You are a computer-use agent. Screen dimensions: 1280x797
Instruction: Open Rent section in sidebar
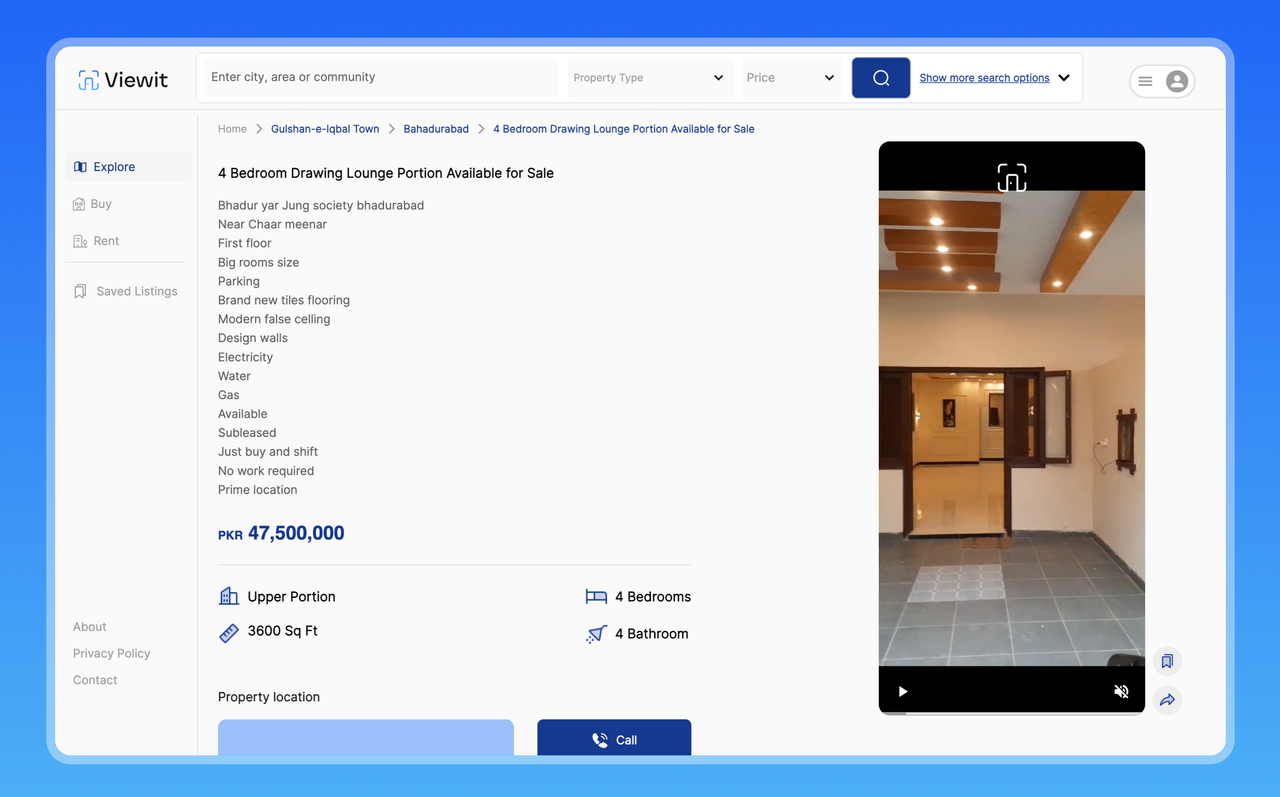[x=106, y=241]
